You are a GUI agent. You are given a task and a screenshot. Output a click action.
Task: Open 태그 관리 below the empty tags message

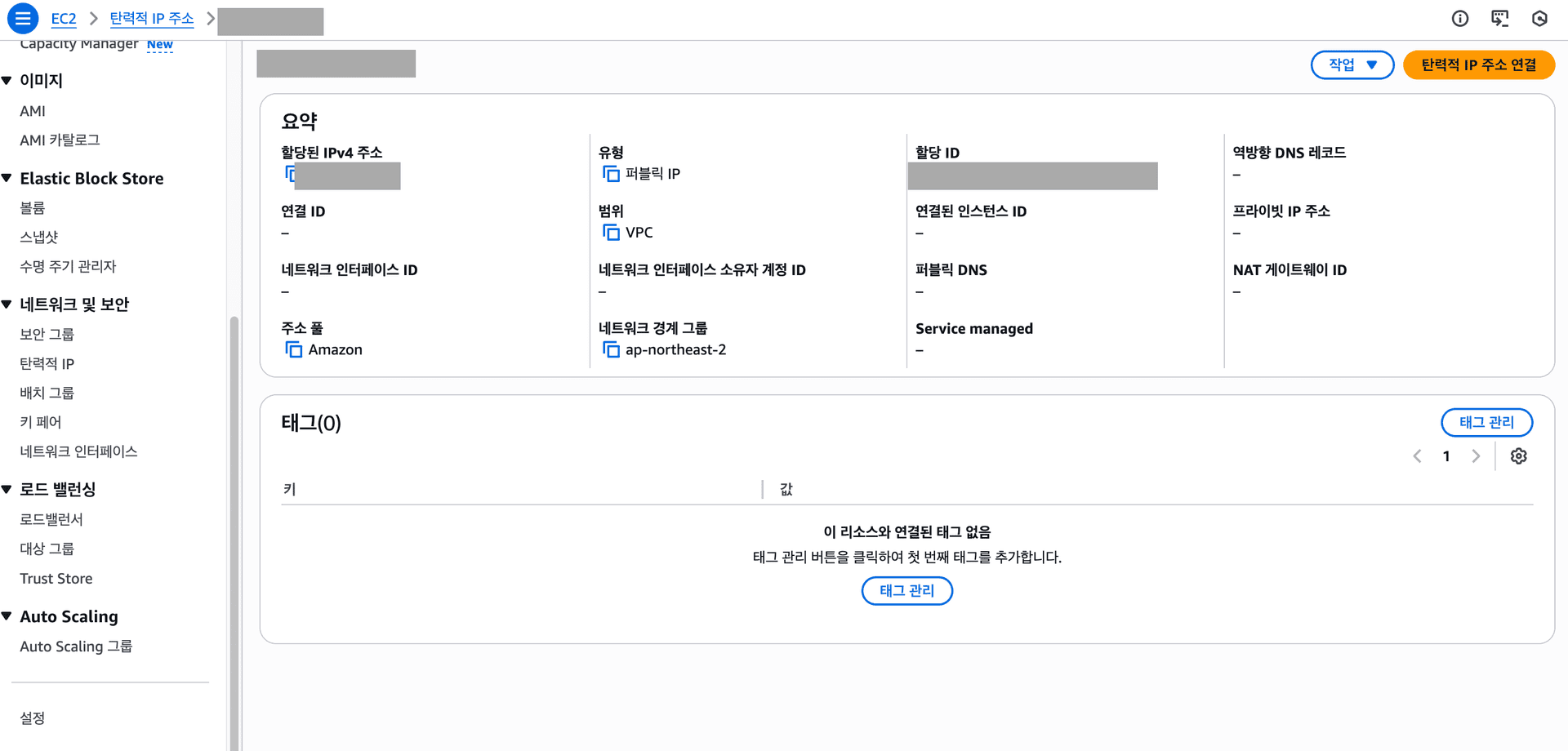(906, 590)
